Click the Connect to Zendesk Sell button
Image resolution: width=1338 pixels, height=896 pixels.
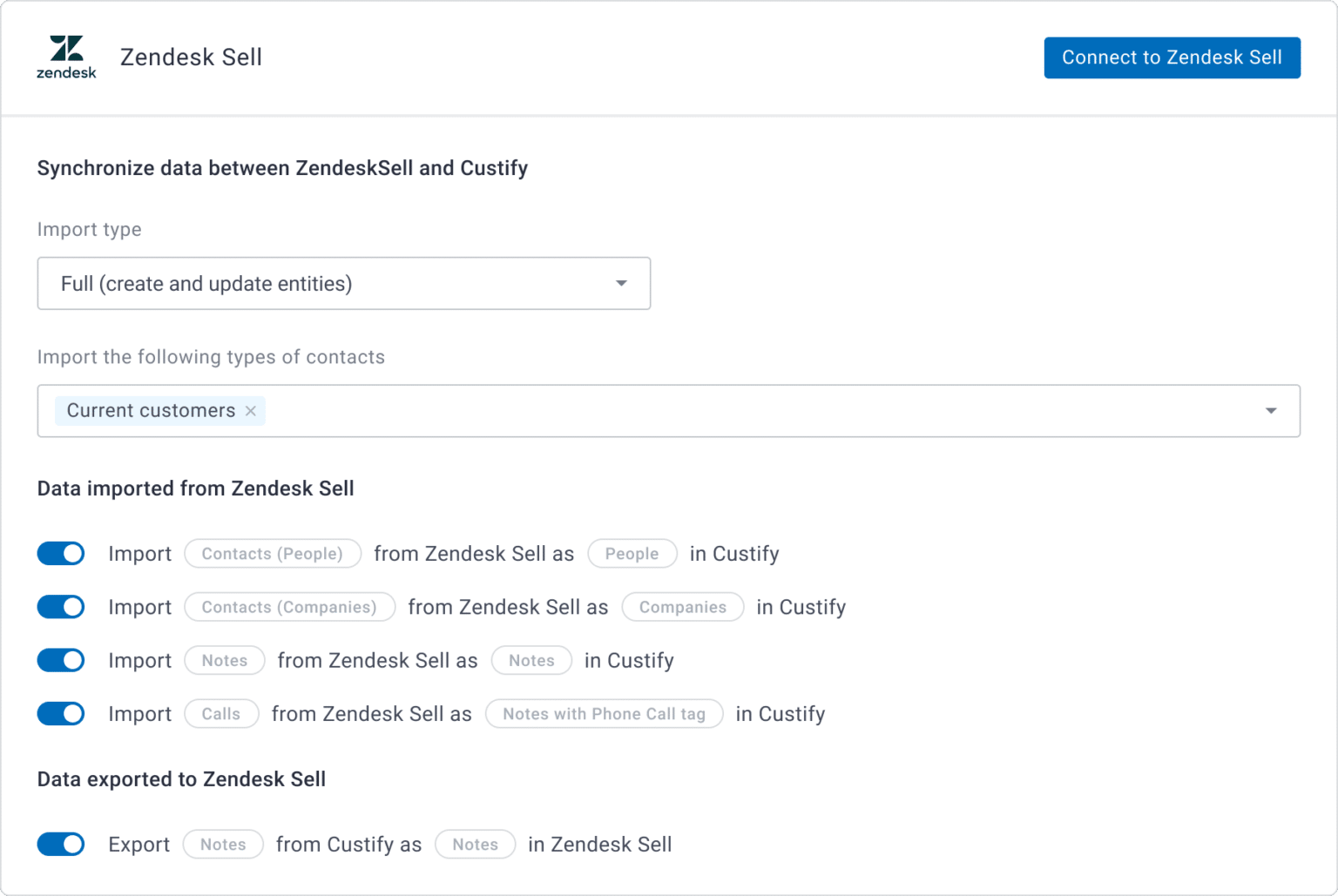(1172, 57)
